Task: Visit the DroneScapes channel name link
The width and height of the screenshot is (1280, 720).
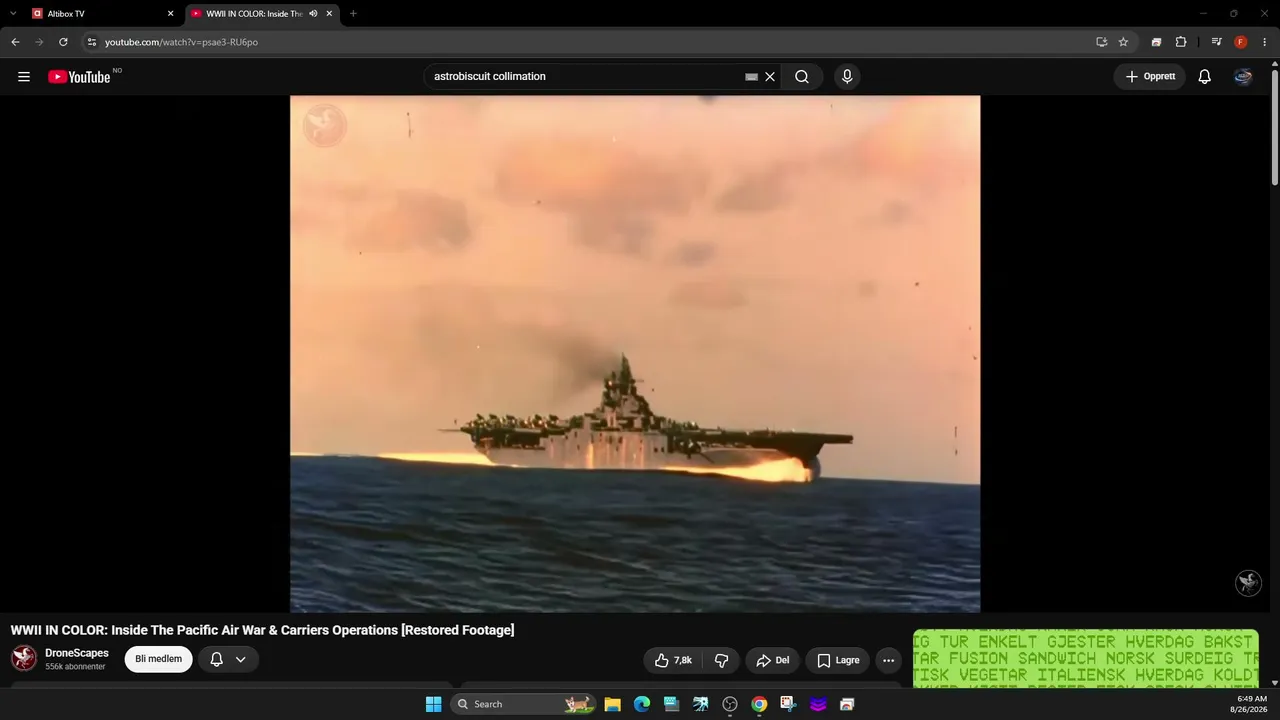Action: (x=77, y=653)
